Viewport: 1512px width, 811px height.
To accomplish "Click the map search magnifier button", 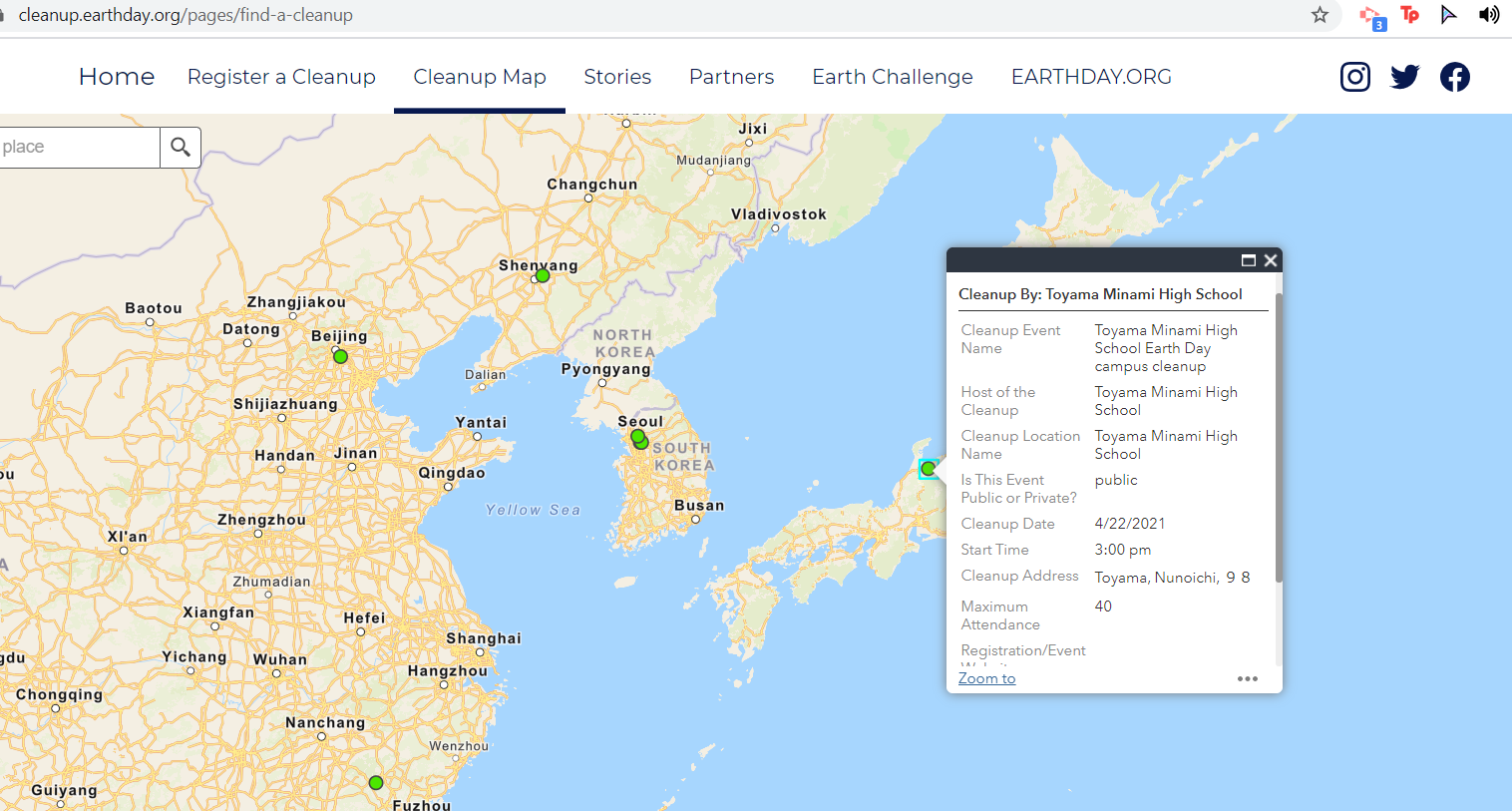I will click(x=181, y=148).
